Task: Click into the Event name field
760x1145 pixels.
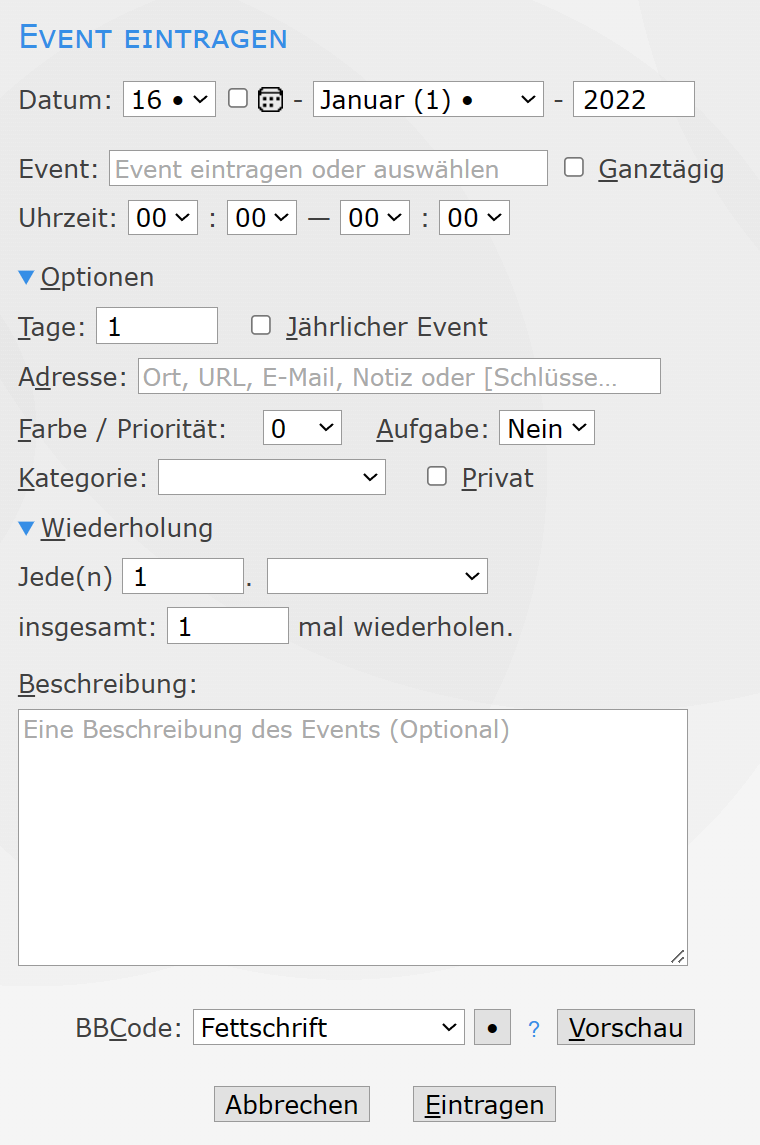Action: pos(328,168)
